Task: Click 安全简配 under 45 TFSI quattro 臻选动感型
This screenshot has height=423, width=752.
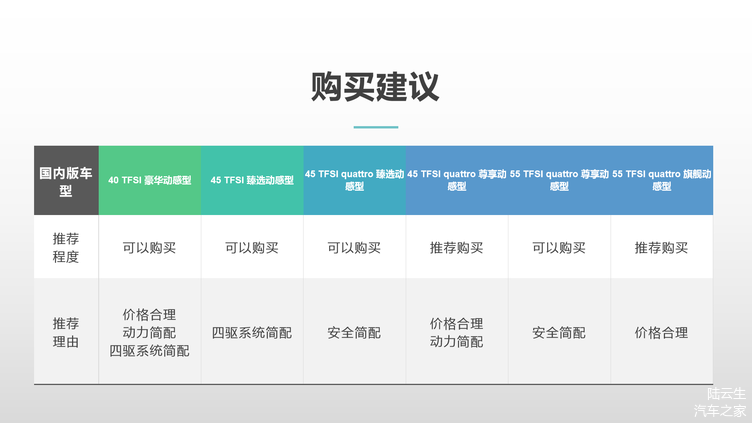Action: [354, 333]
